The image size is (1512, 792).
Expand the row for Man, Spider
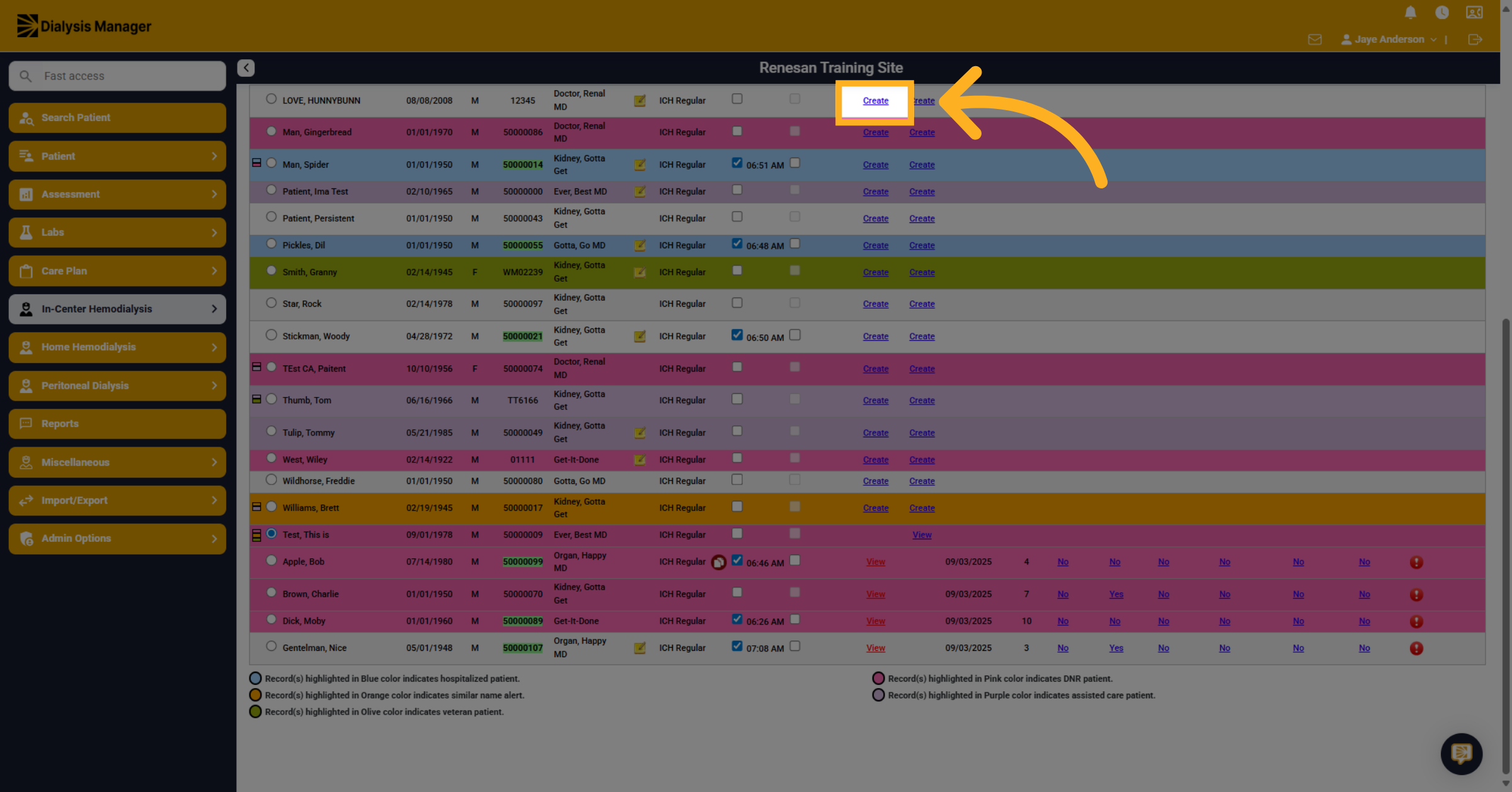256,163
